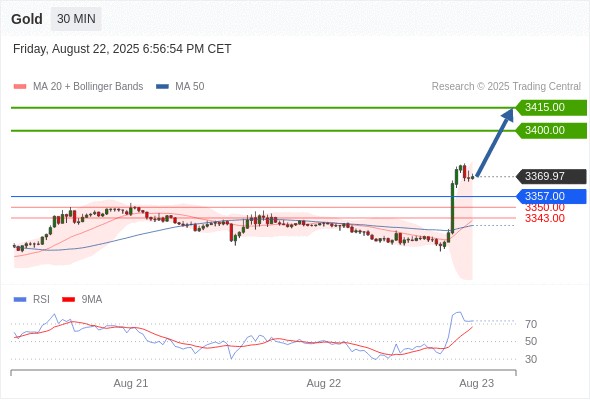Click the Aug 23 date axis label
This screenshot has height=400, width=590.
pyautogui.click(x=477, y=383)
